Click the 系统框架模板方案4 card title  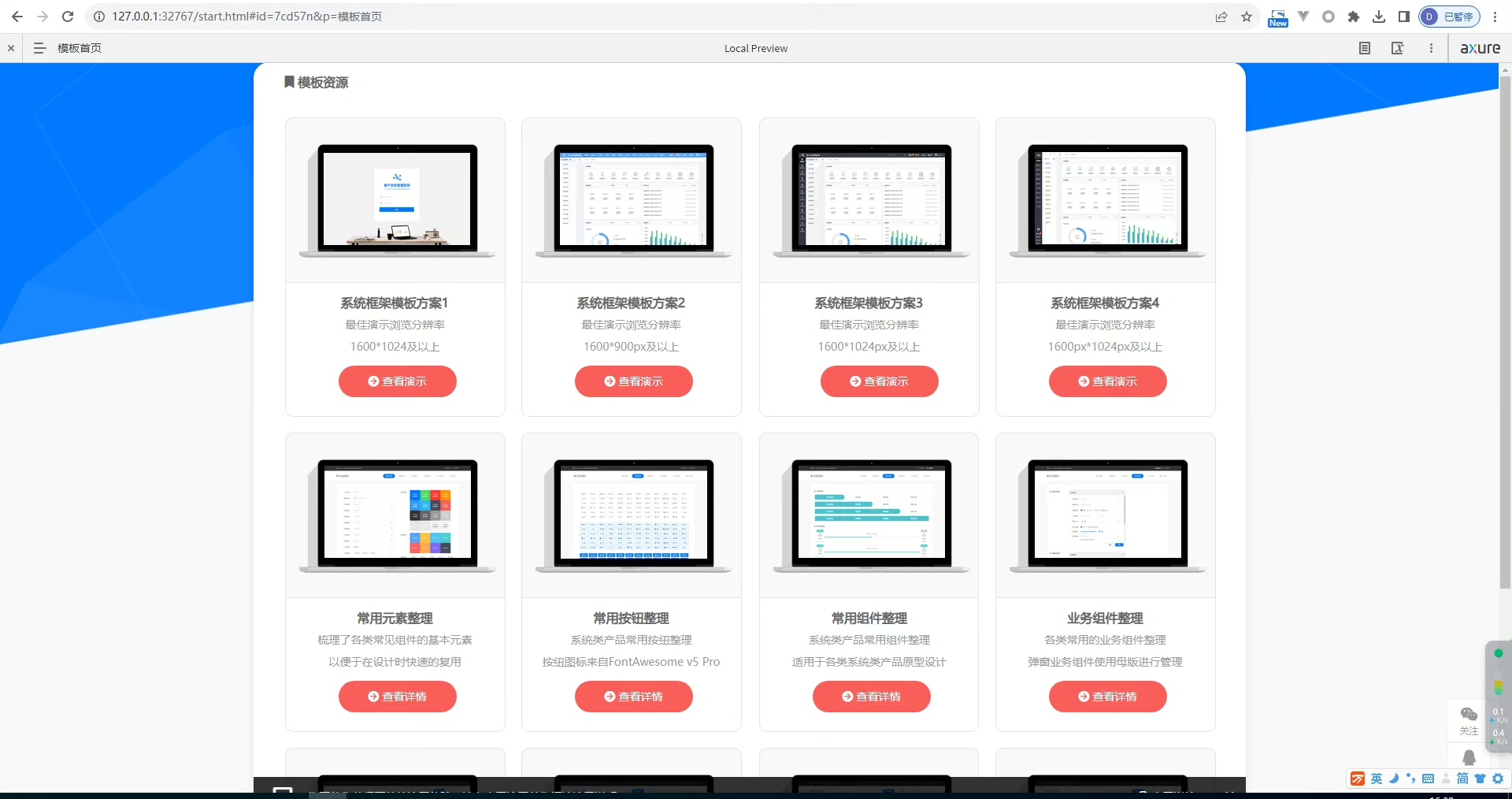(1105, 303)
